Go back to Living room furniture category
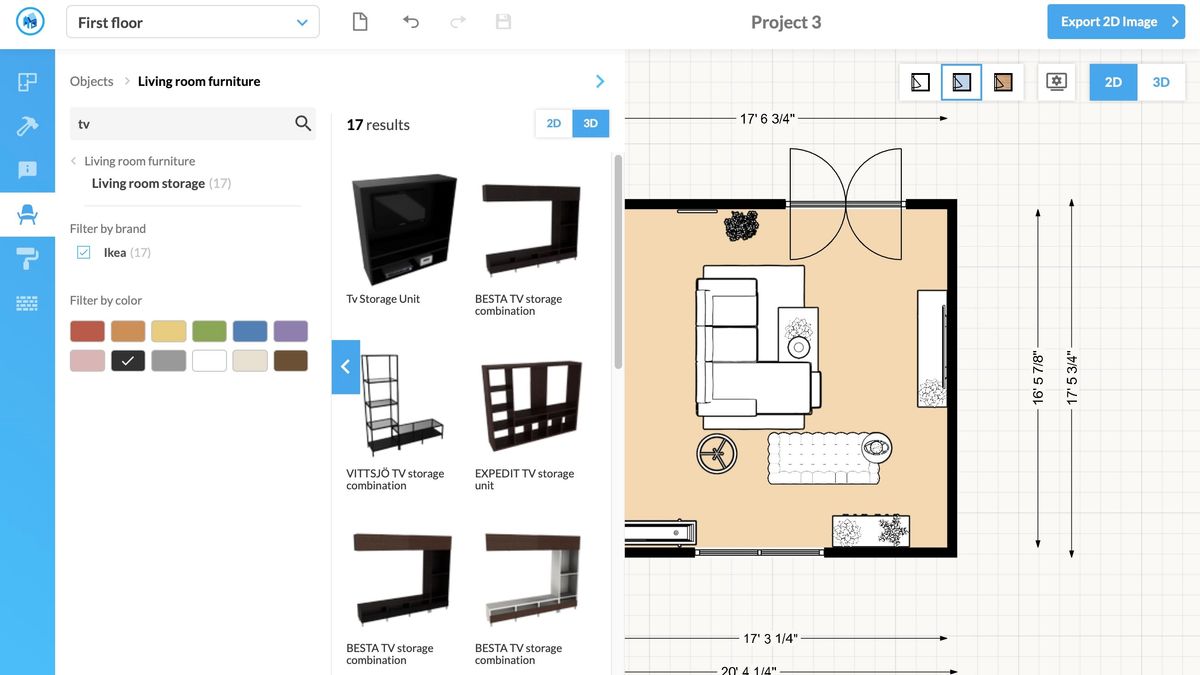The image size is (1200, 675). 140,160
